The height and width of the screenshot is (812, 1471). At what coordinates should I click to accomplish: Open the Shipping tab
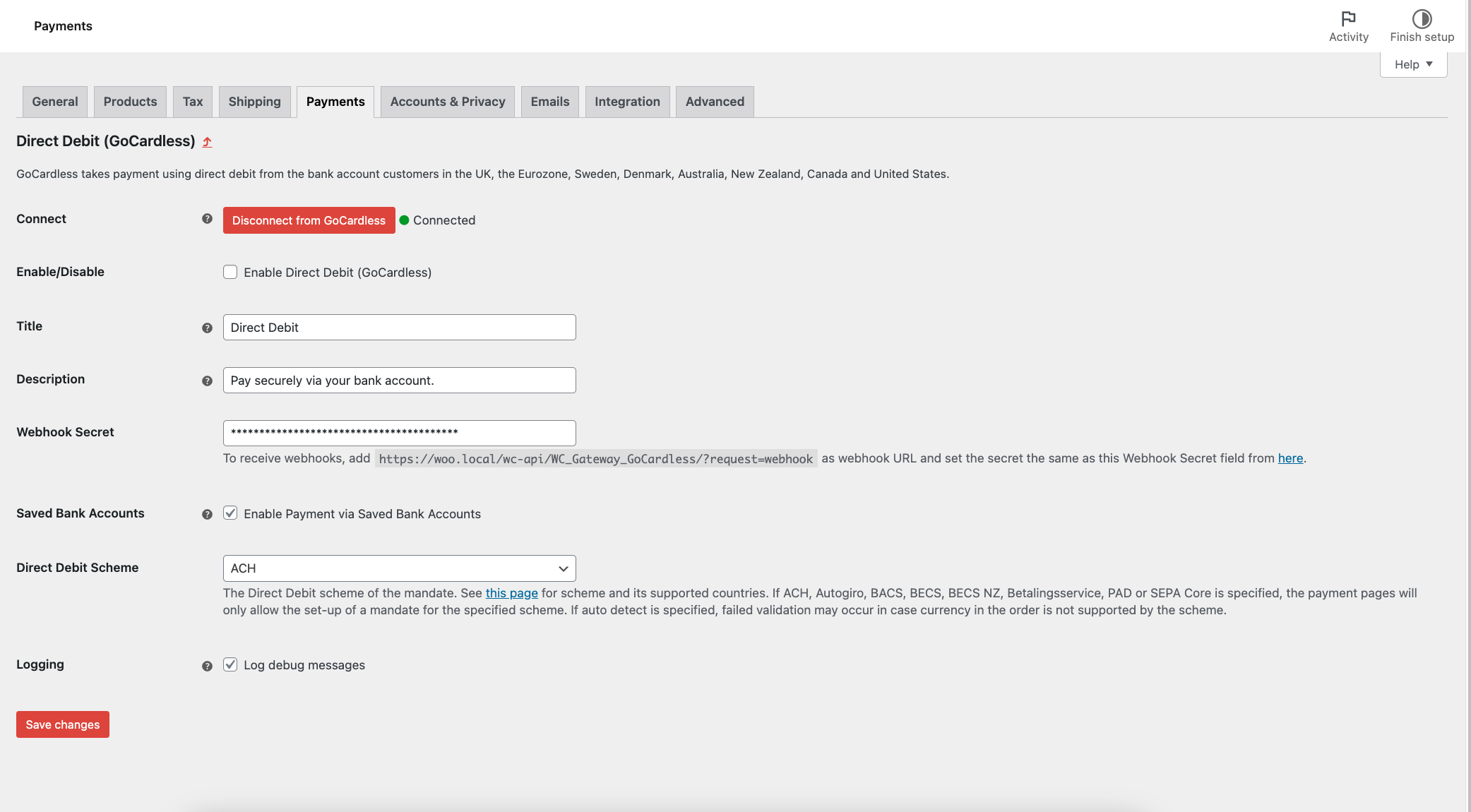[x=254, y=102]
